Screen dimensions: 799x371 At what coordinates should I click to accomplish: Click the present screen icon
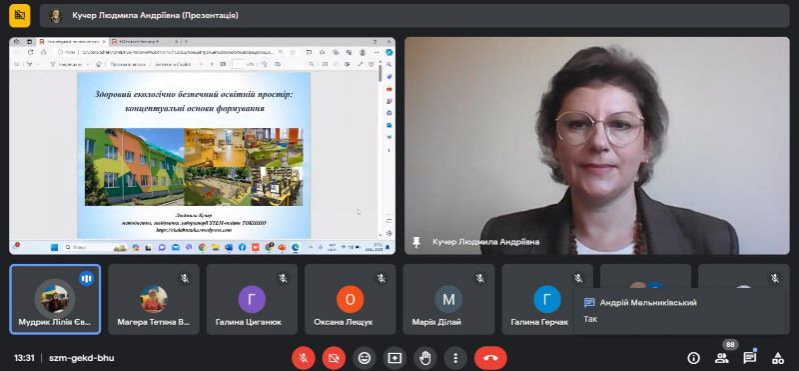coord(395,358)
